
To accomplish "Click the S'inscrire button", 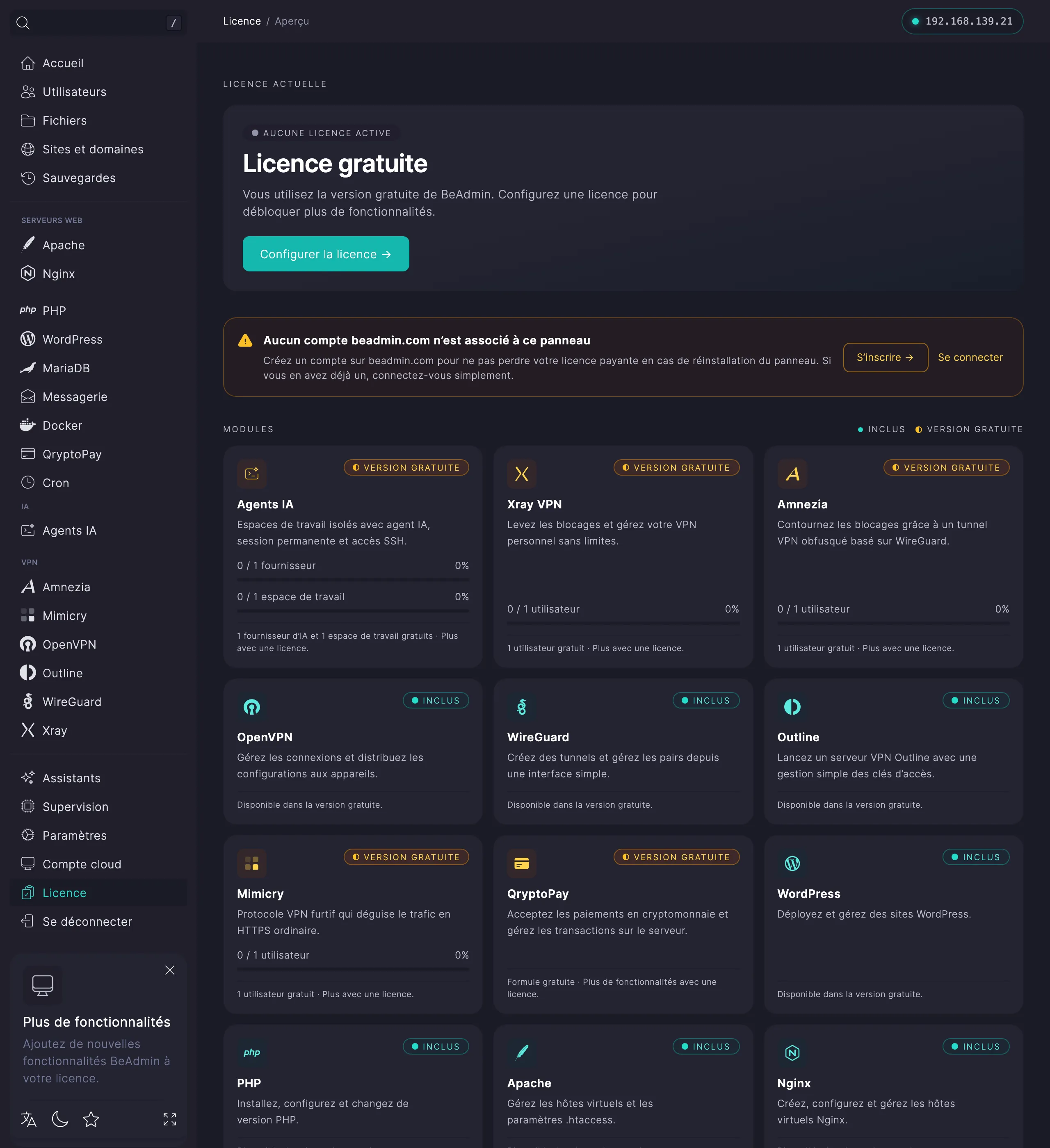I will coord(886,357).
